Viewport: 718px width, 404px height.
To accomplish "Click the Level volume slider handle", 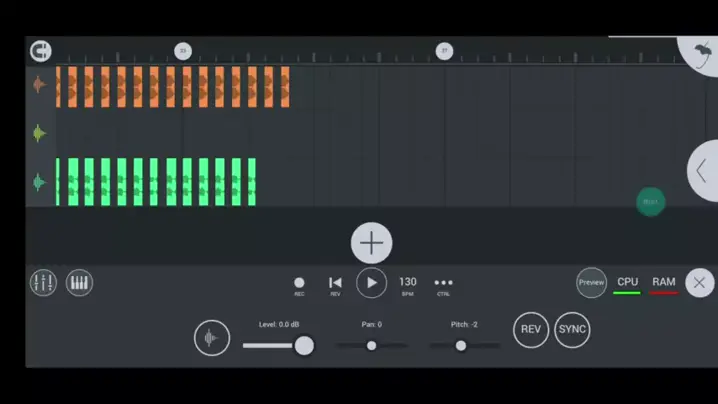I will point(304,346).
